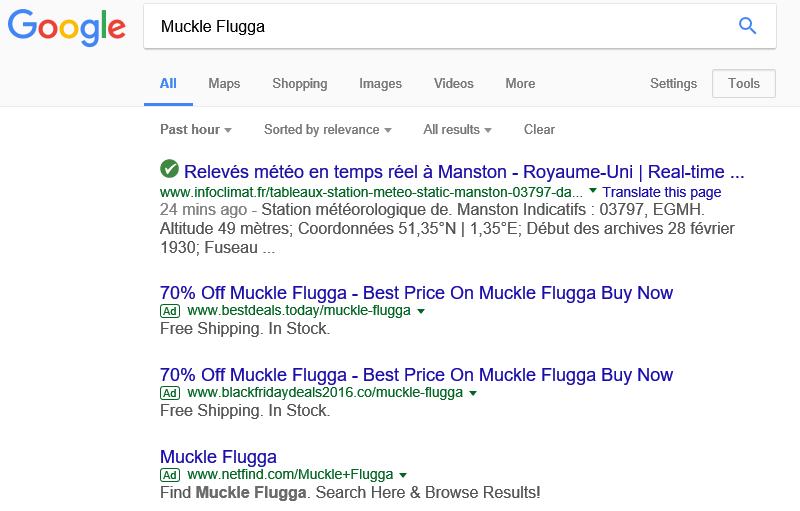
Task: Click the Ad badge next to netfind.com
Action: point(170,475)
